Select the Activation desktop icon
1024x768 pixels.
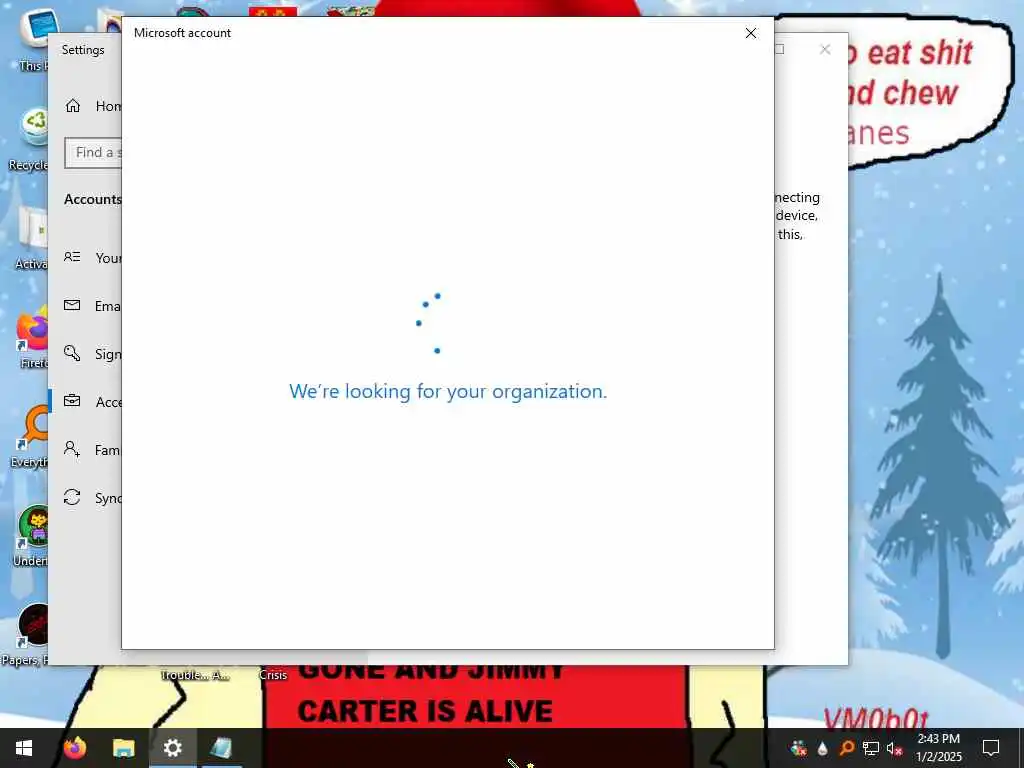(31, 239)
